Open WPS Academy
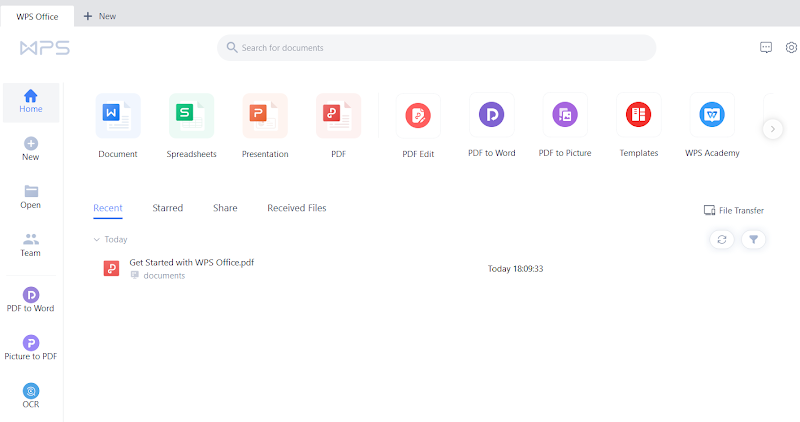The width and height of the screenshot is (800, 422). point(712,125)
